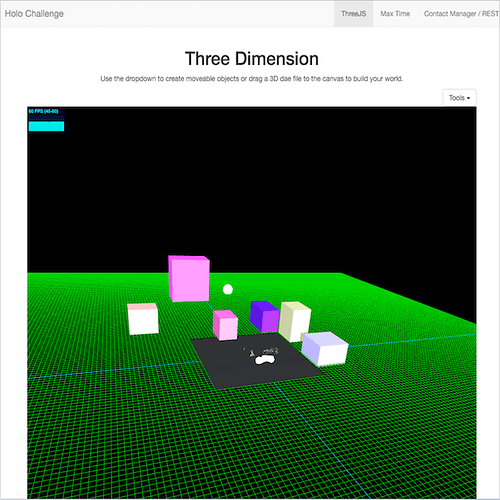The height and width of the screenshot is (500, 500).
Task: Select the white sphere
Action: 228,289
